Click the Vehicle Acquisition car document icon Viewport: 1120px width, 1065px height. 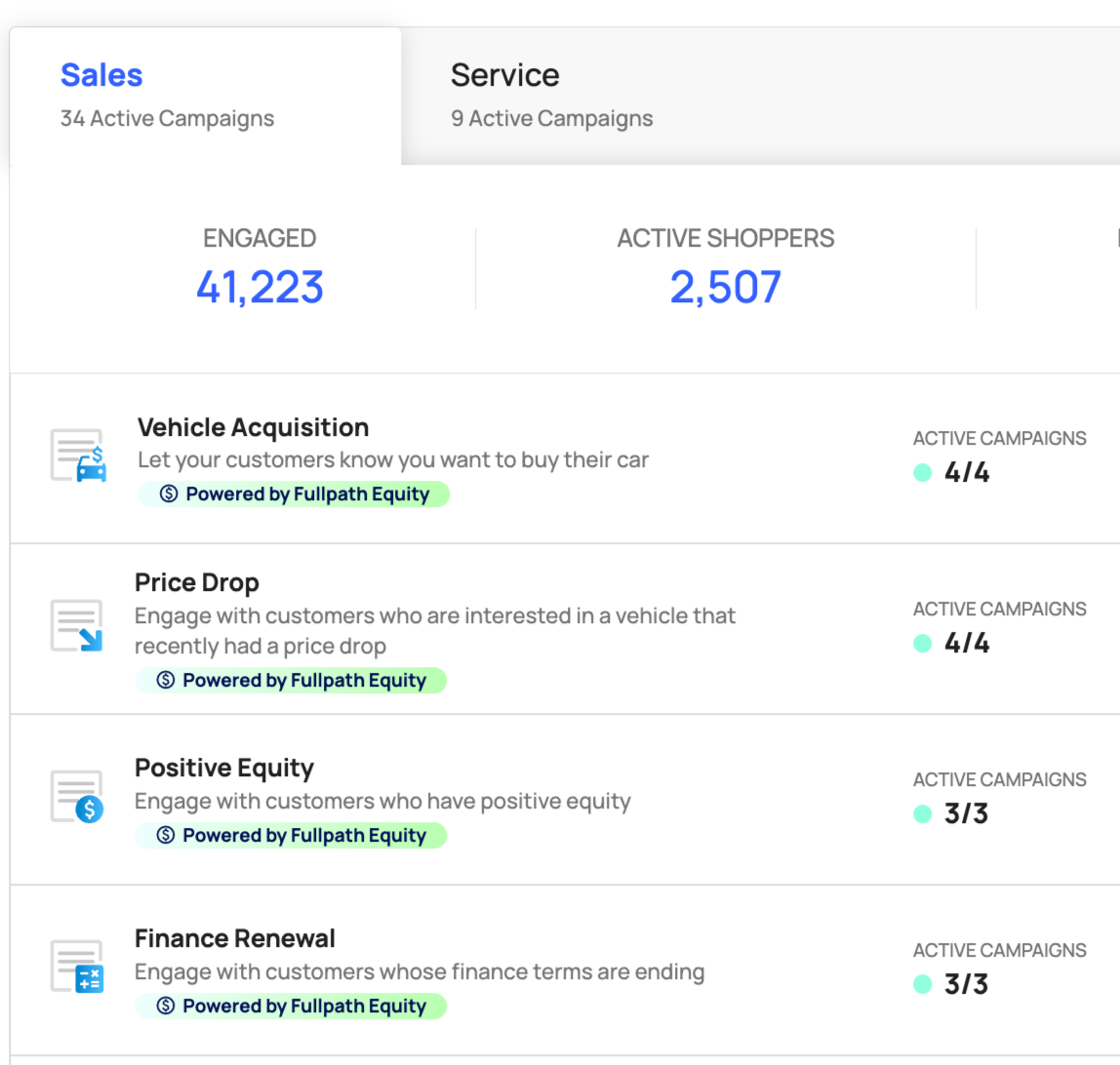[77, 455]
